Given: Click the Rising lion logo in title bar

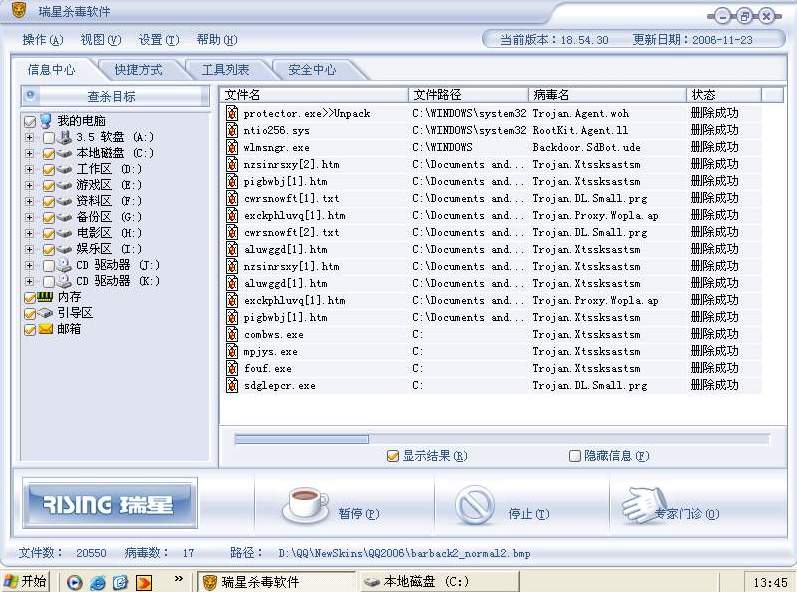Looking at the screenshot, I should click(19, 10).
